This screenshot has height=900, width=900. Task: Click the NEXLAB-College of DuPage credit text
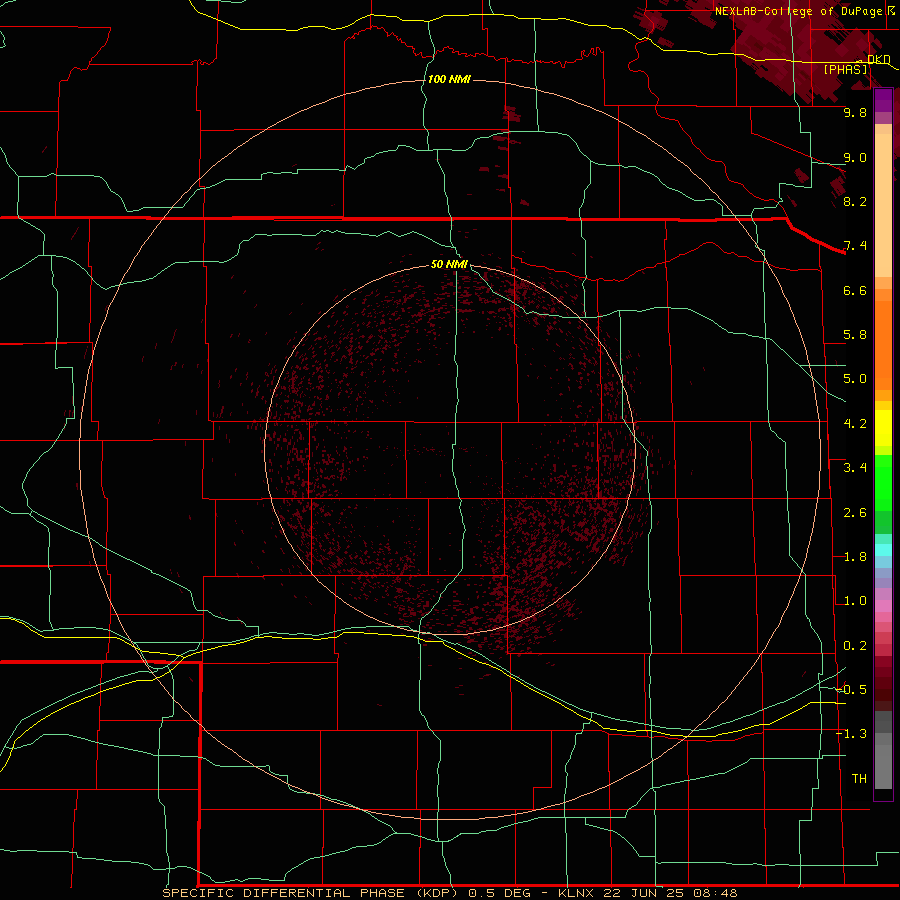coord(800,11)
